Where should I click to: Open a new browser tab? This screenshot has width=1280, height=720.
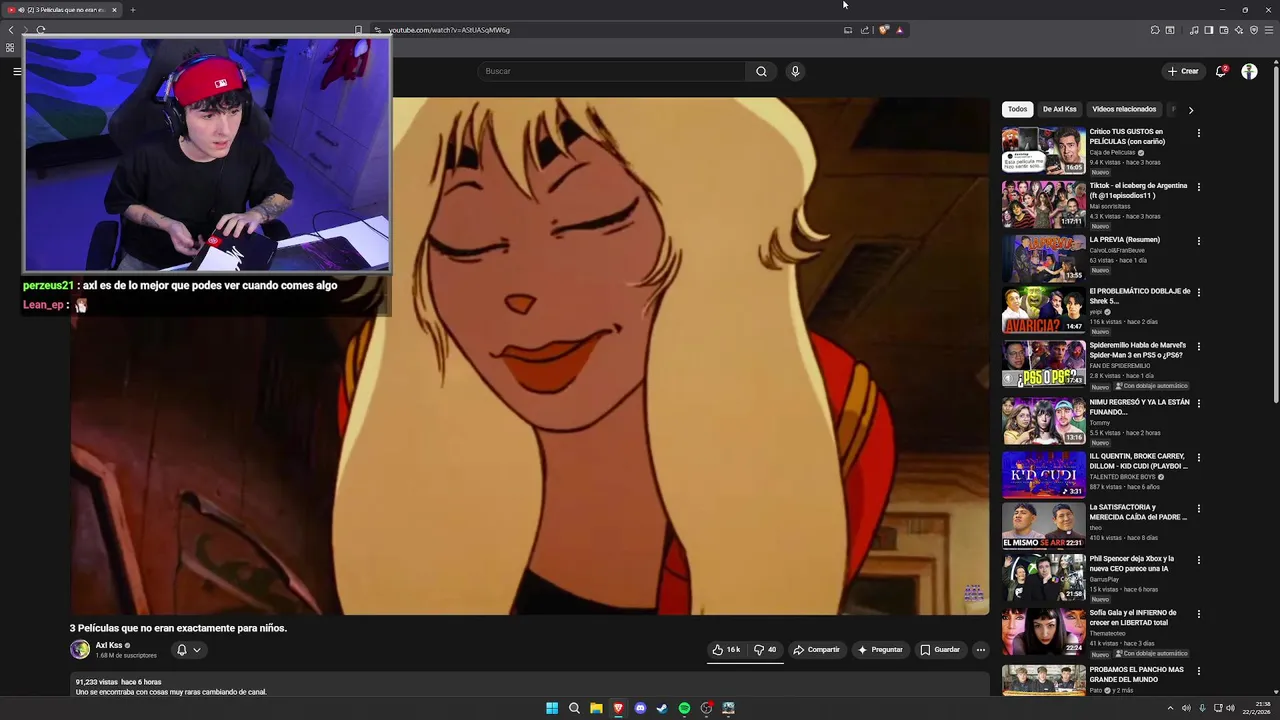point(132,10)
